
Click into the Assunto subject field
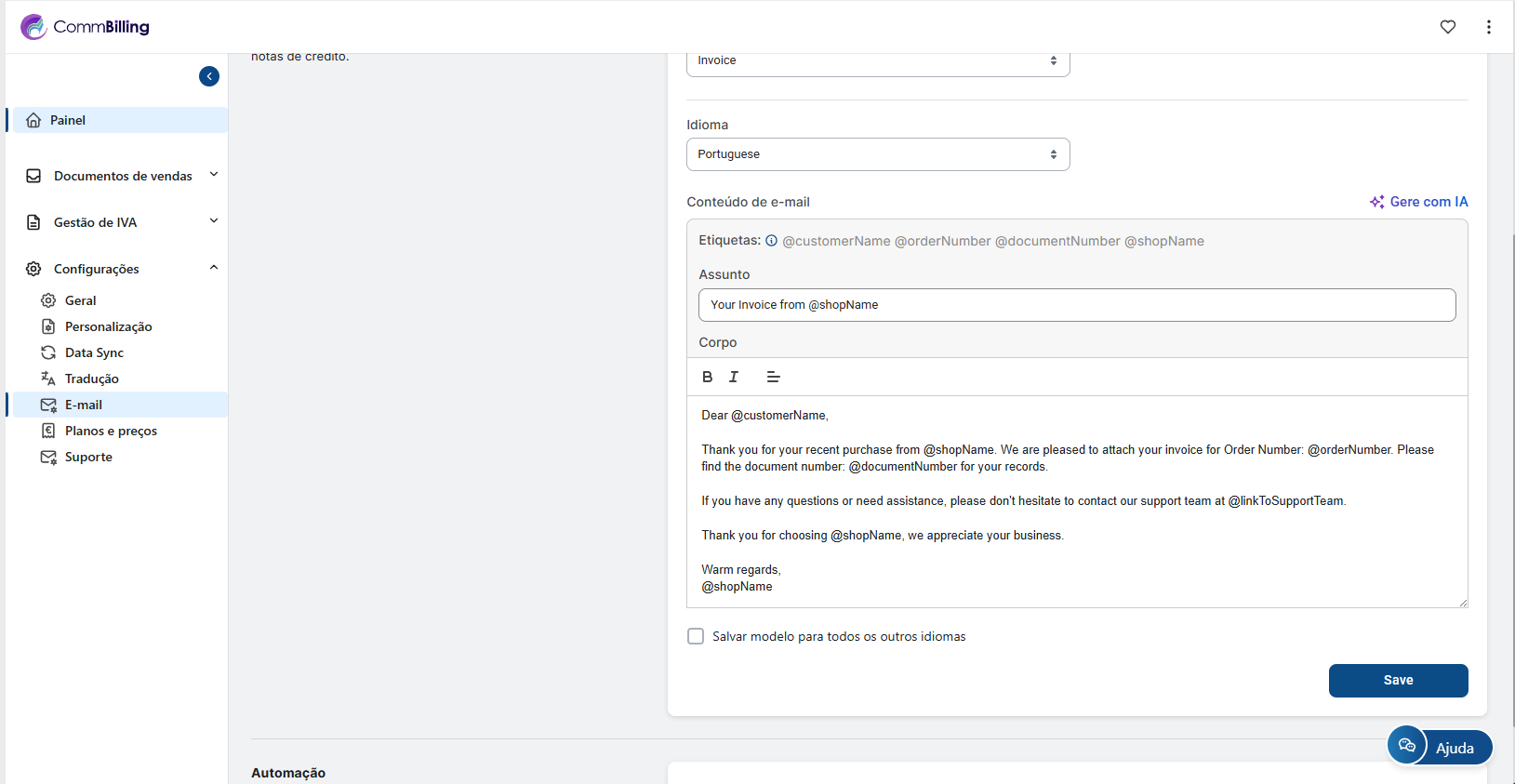pyautogui.click(x=1076, y=305)
